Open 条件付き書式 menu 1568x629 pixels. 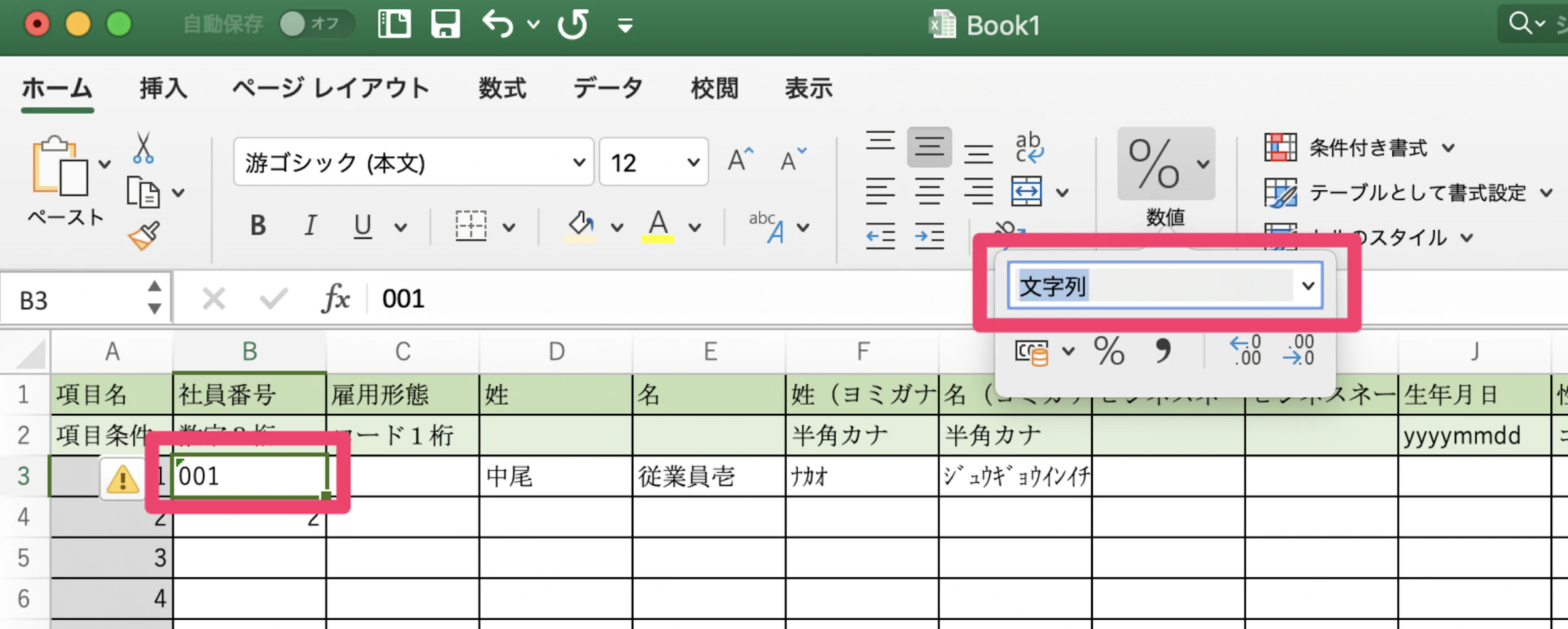(1359, 148)
